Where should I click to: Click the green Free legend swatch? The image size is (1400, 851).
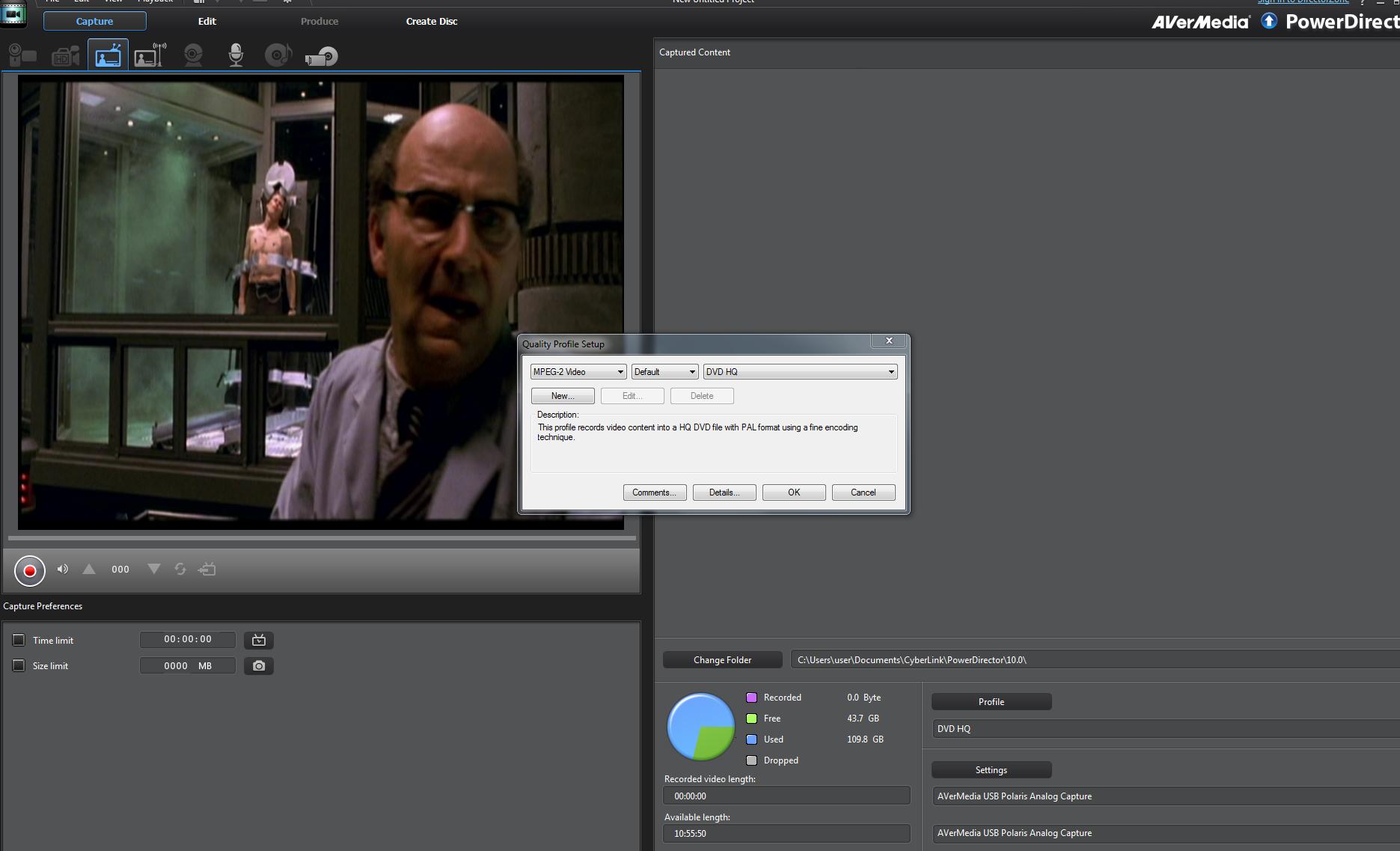[x=751, y=719]
